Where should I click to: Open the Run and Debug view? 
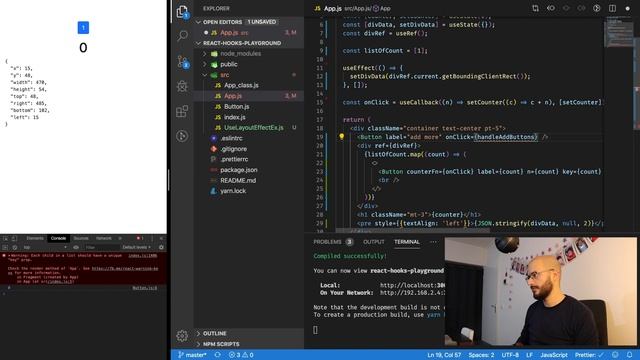182,86
